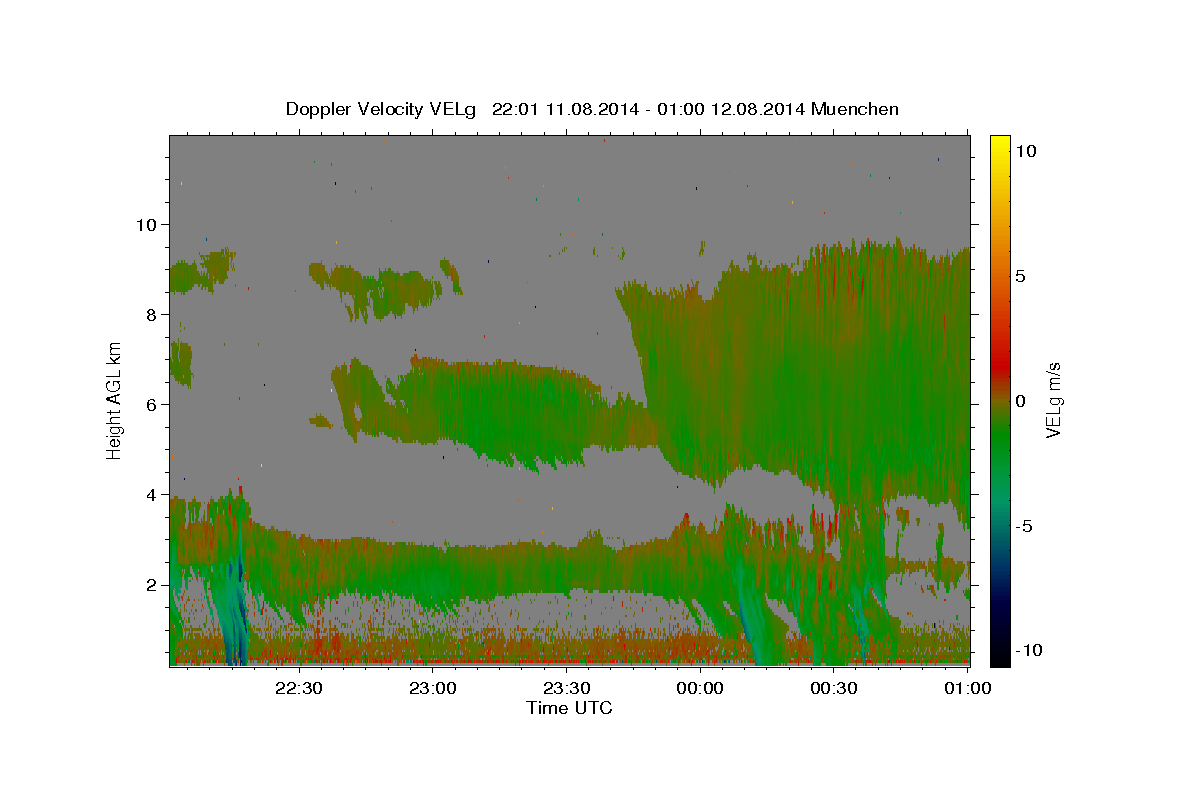Click the colorbar top value 10
This screenshot has height=800, width=1200.
tap(1025, 151)
